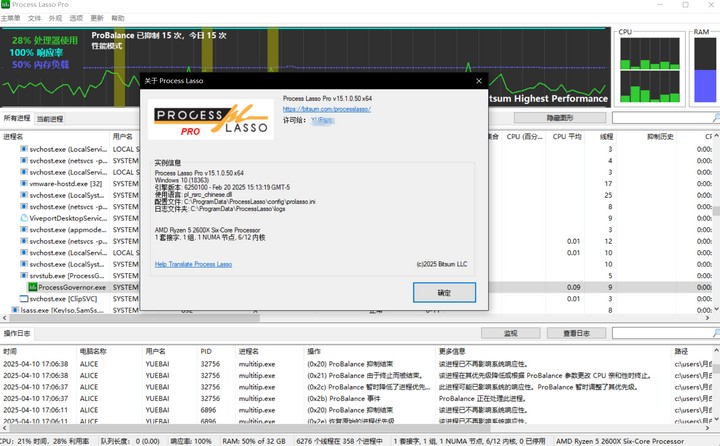Sort by CPU 平均 column header
Viewport: 720px width, 446px height.
pos(566,136)
